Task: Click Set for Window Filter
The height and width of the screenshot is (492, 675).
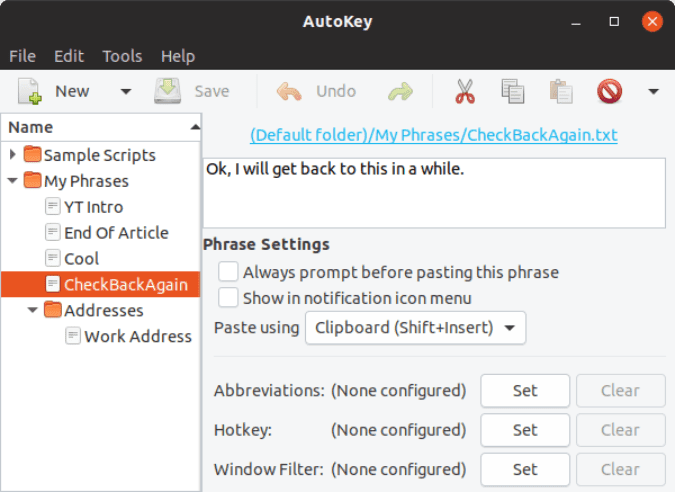Action: pyautogui.click(x=525, y=469)
